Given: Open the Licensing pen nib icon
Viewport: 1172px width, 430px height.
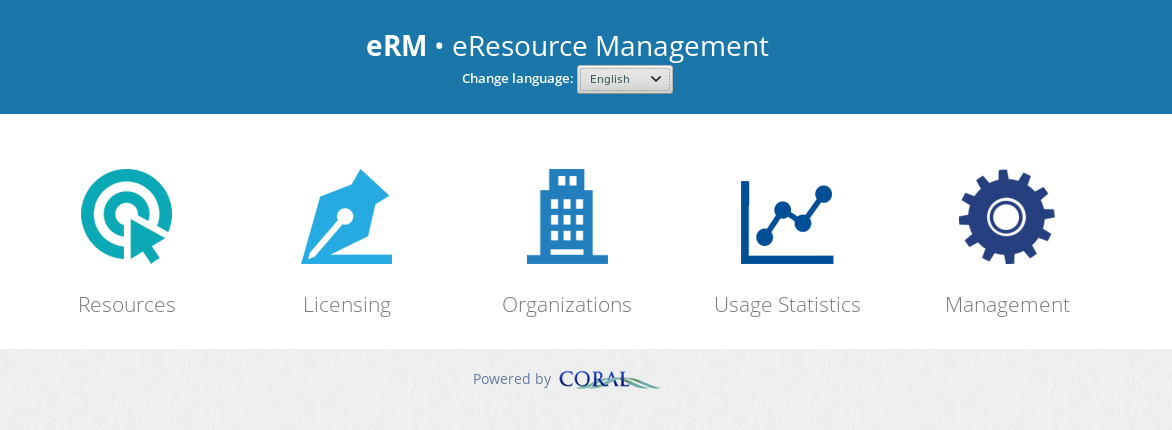Looking at the screenshot, I should pos(346,216).
